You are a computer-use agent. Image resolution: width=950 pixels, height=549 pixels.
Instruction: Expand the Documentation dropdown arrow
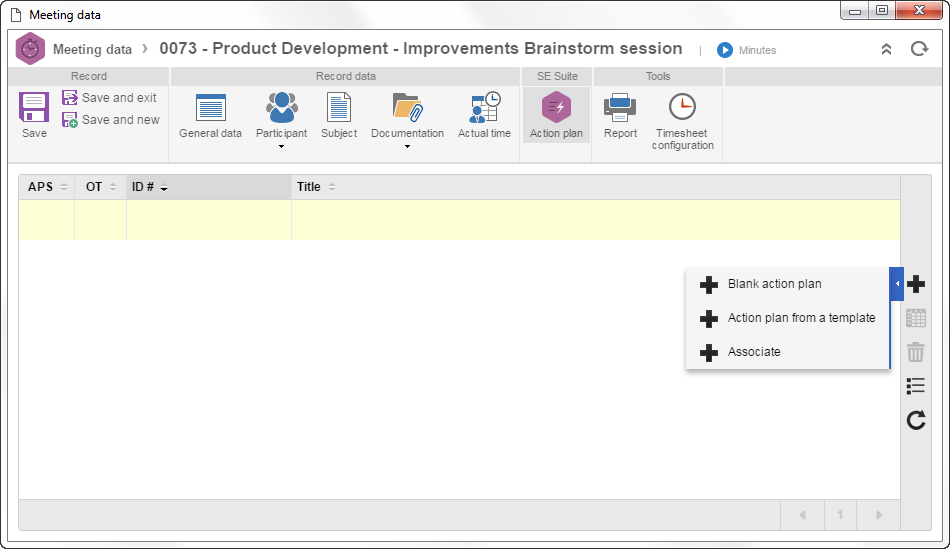point(407,147)
